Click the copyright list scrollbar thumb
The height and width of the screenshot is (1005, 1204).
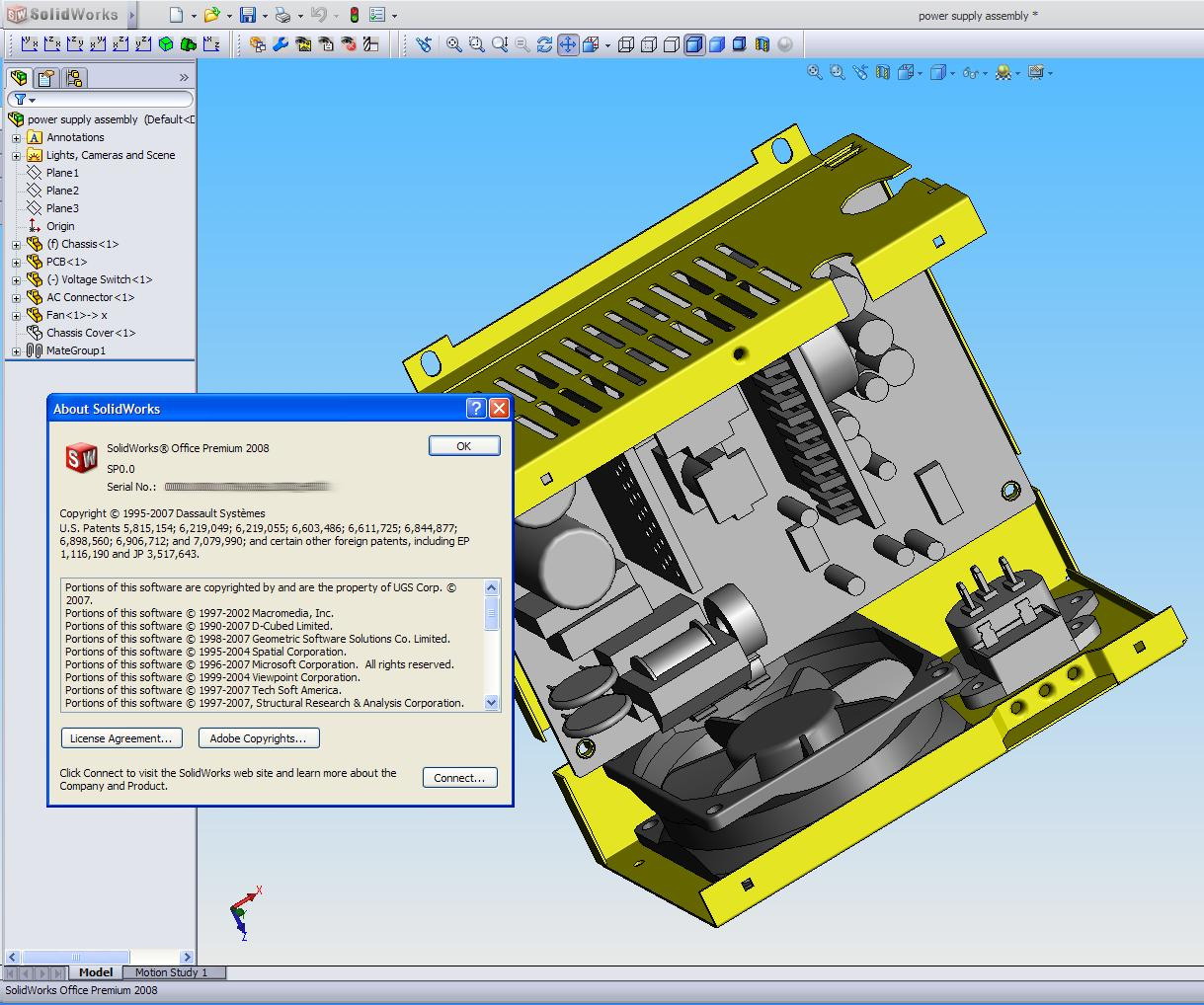(492, 614)
